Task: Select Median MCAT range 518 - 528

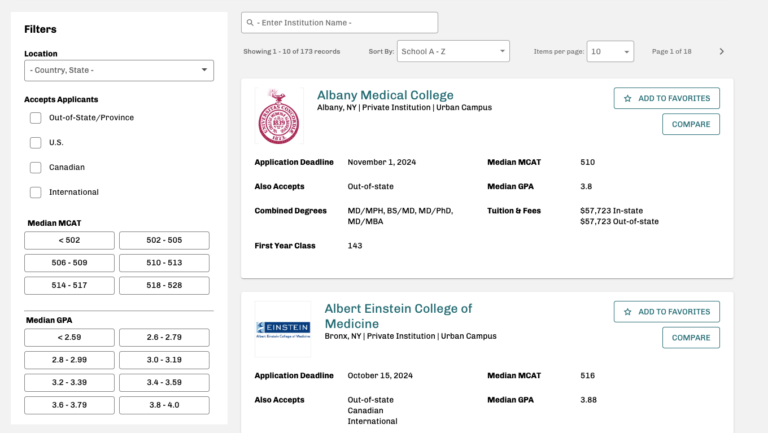Action: tap(164, 286)
